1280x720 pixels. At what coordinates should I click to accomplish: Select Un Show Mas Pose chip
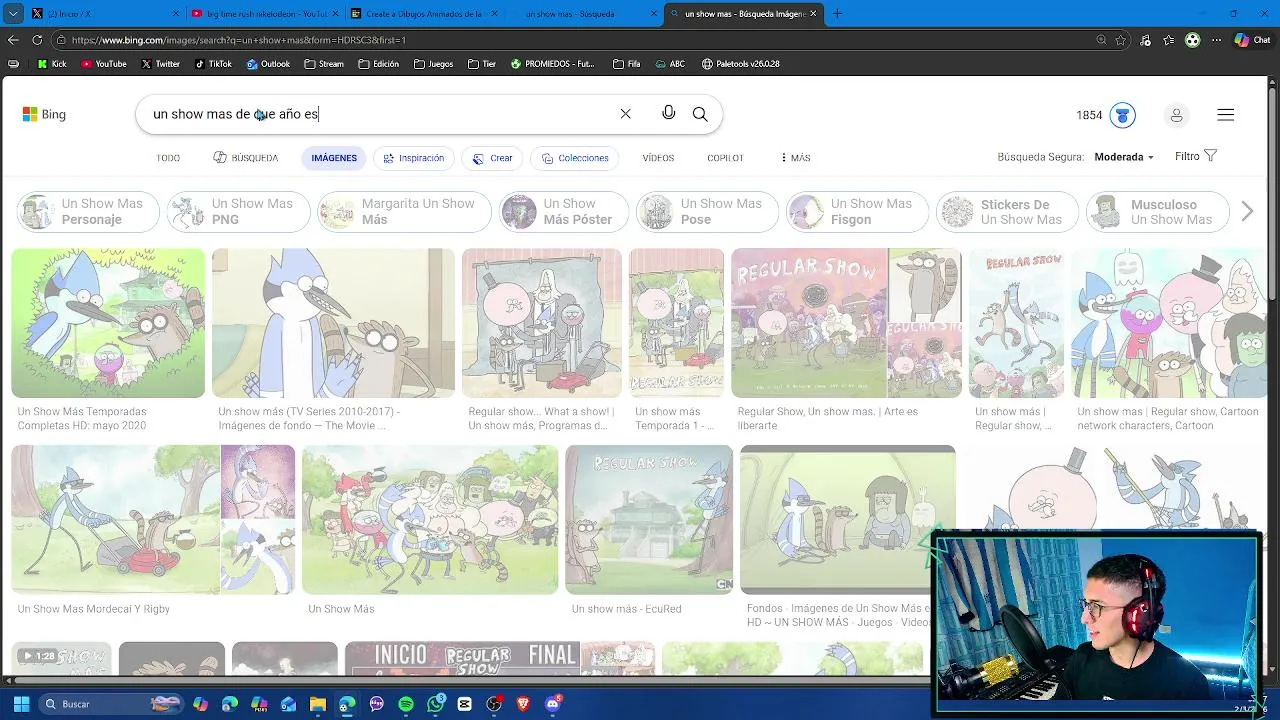click(707, 212)
